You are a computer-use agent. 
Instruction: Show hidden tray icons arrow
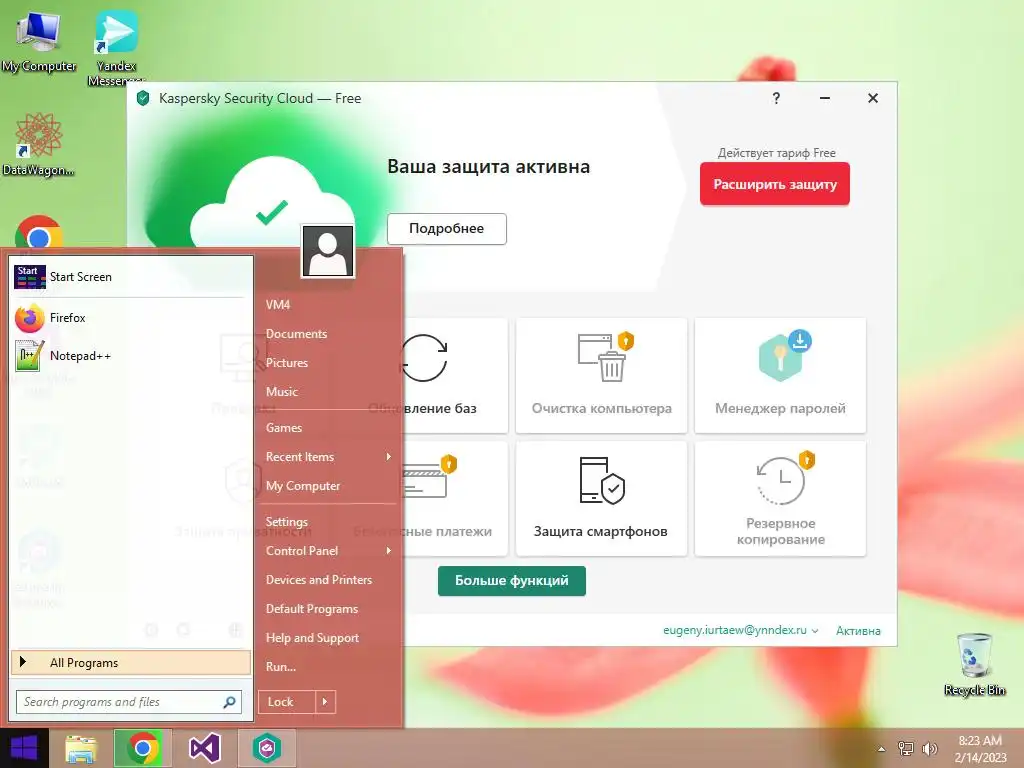pos(882,749)
